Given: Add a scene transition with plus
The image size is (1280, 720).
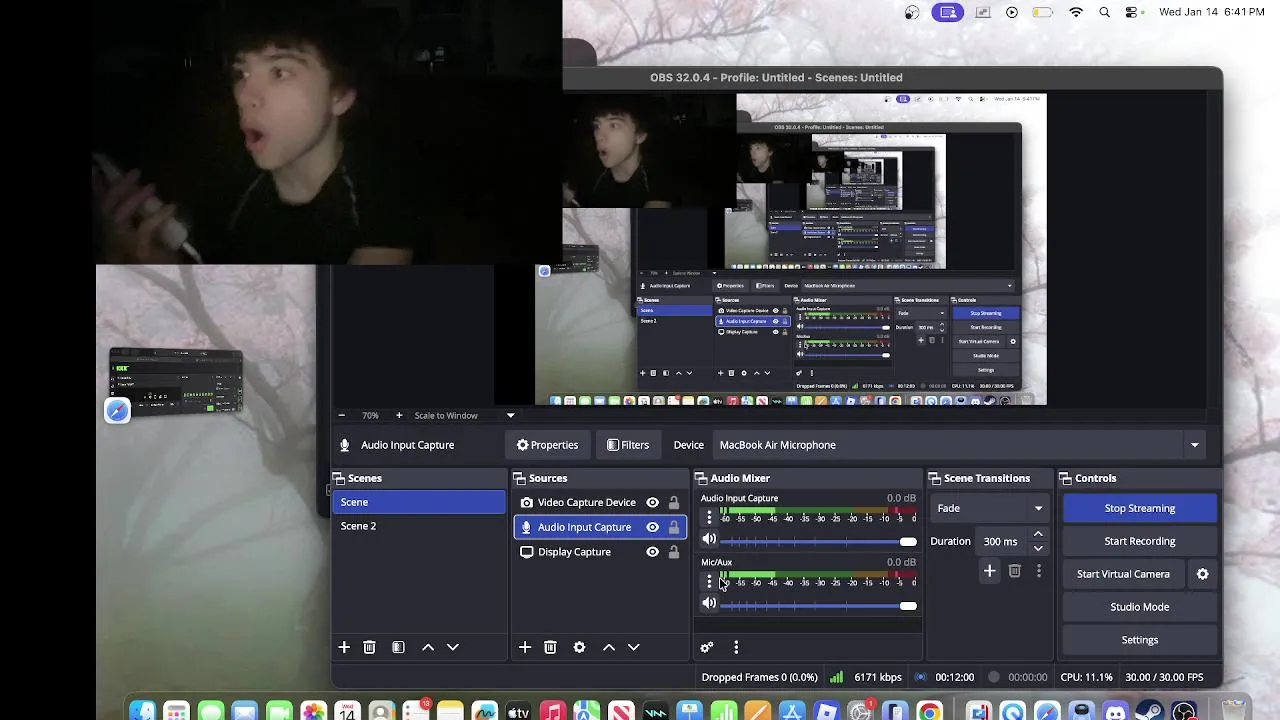Looking at the screenshot, I should pyautogui.click(x=989, y=571).
